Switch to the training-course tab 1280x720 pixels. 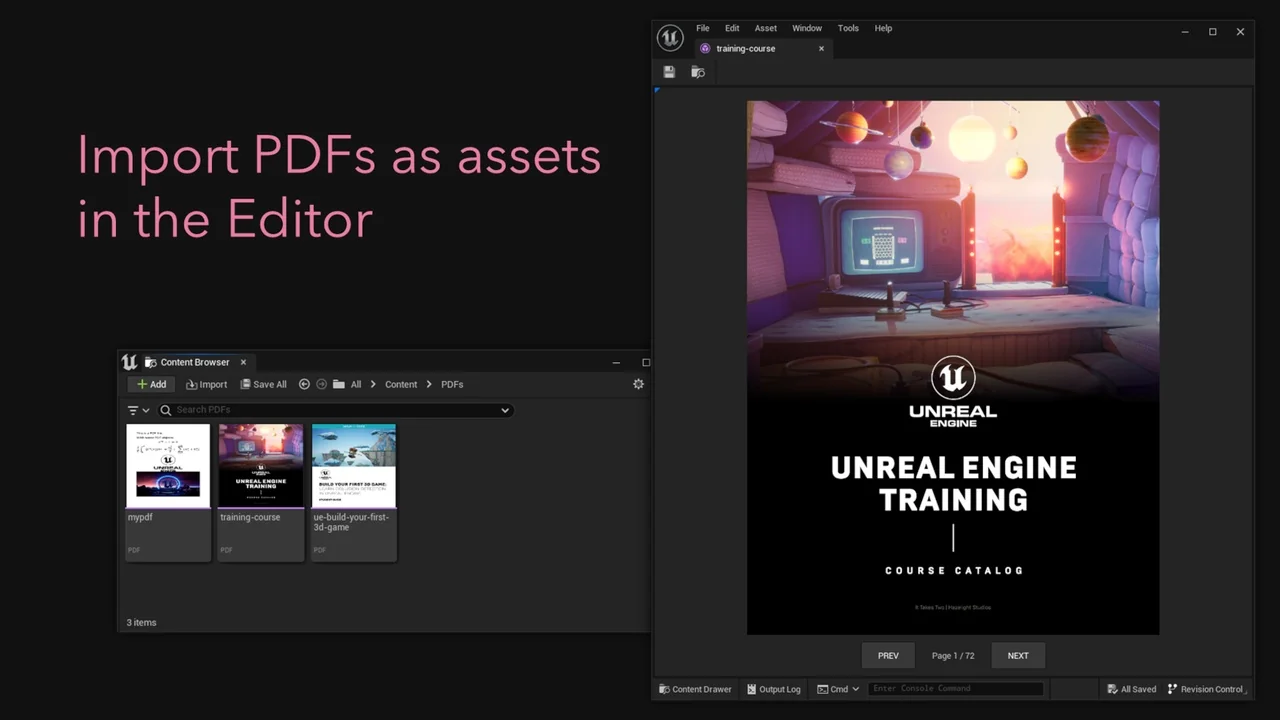click(x=745, y=48)
